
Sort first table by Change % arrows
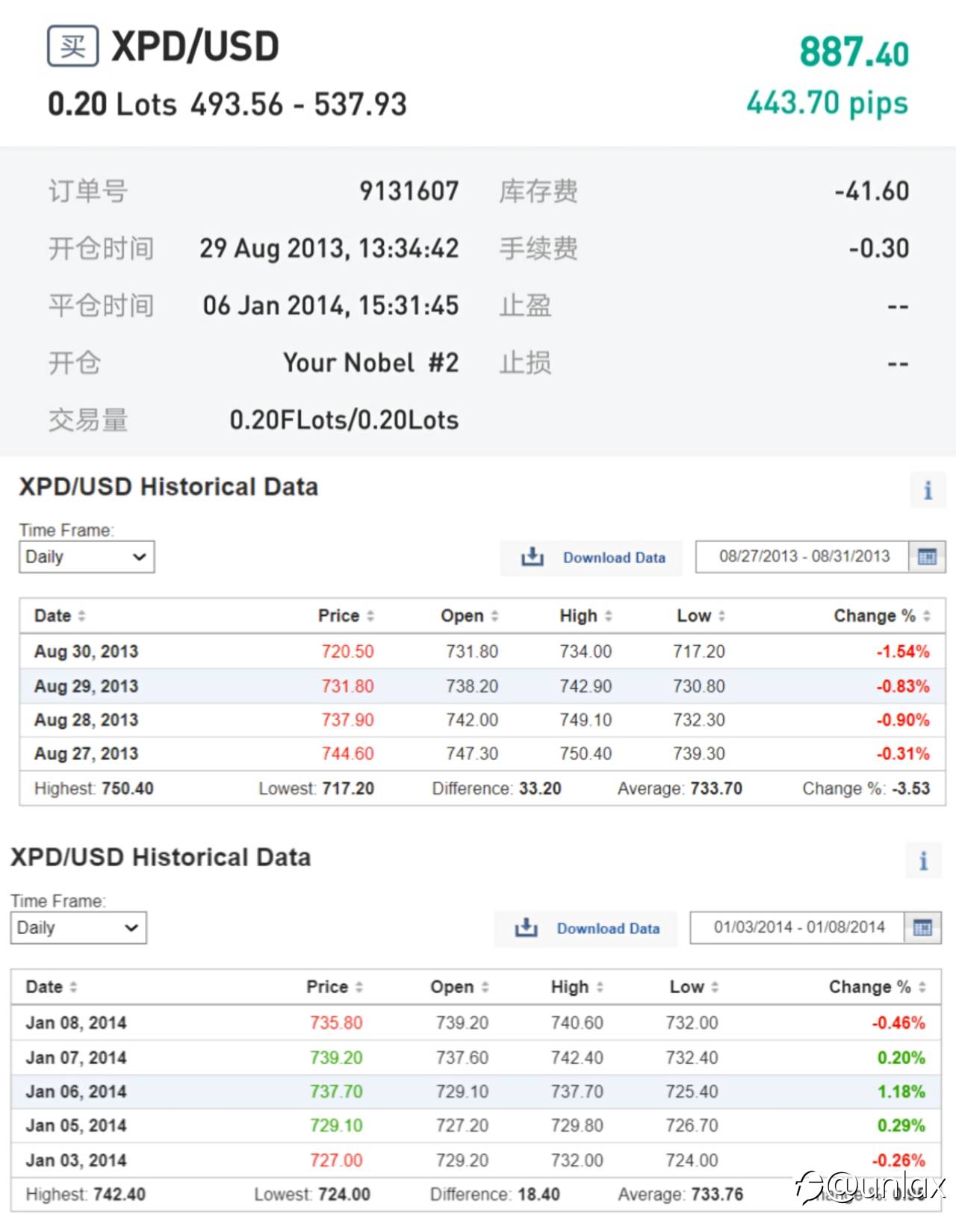click(x=926, y=616)
